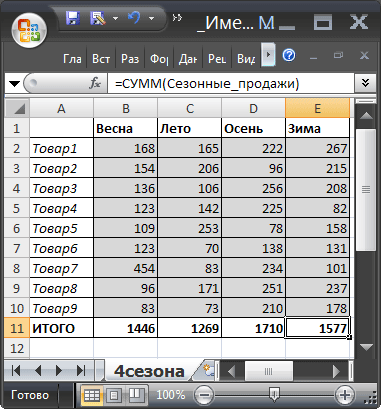Expand the formula bar with chevron
381x409 pixels.
coord(365,83)
